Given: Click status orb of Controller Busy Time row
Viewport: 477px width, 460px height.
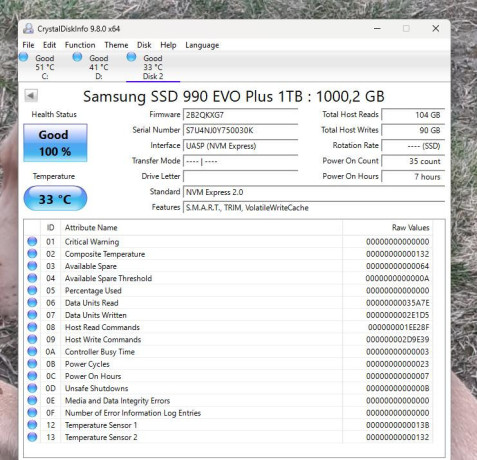Looking at the screenshot, I should tap(32, 351).
